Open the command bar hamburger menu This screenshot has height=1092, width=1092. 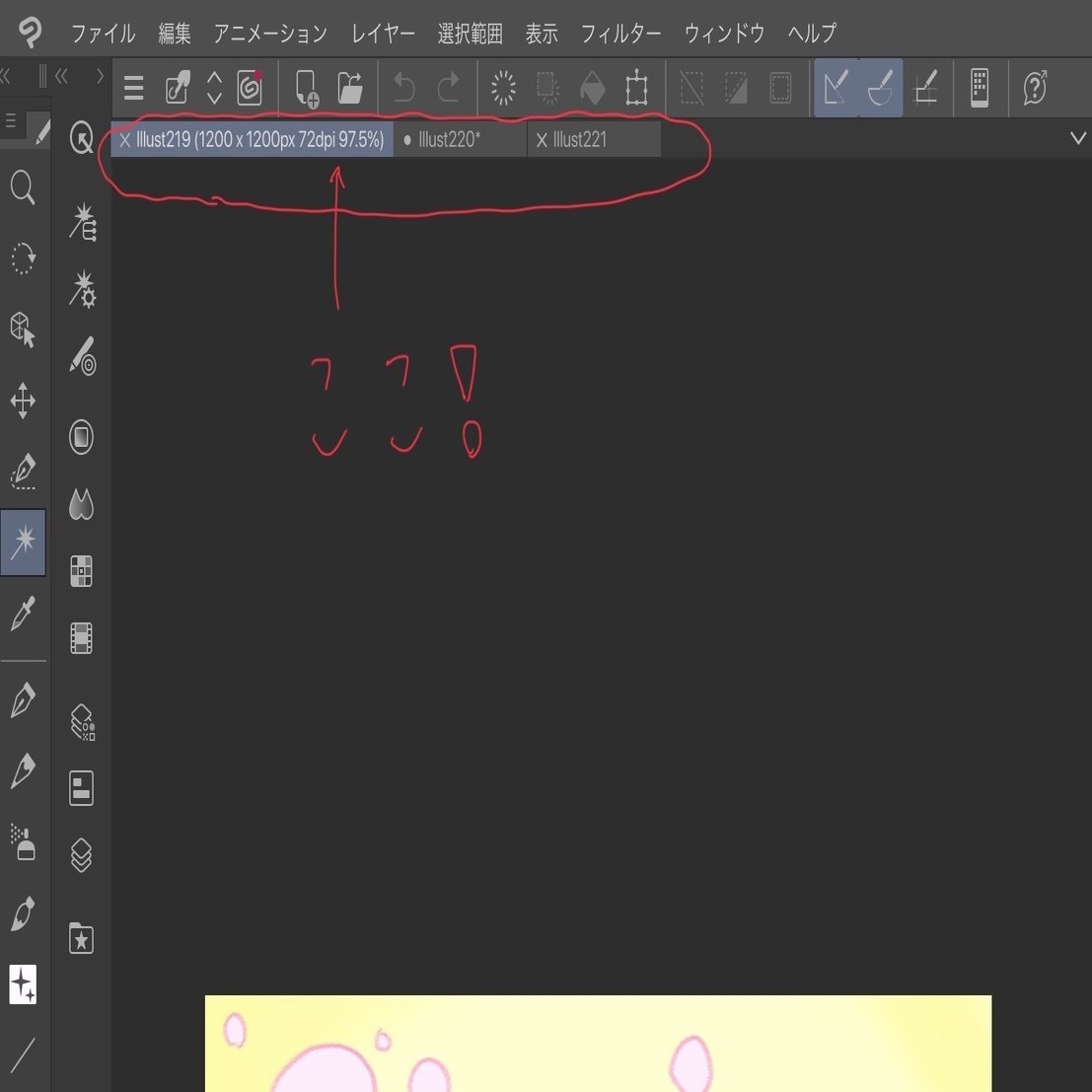(134, 88)
